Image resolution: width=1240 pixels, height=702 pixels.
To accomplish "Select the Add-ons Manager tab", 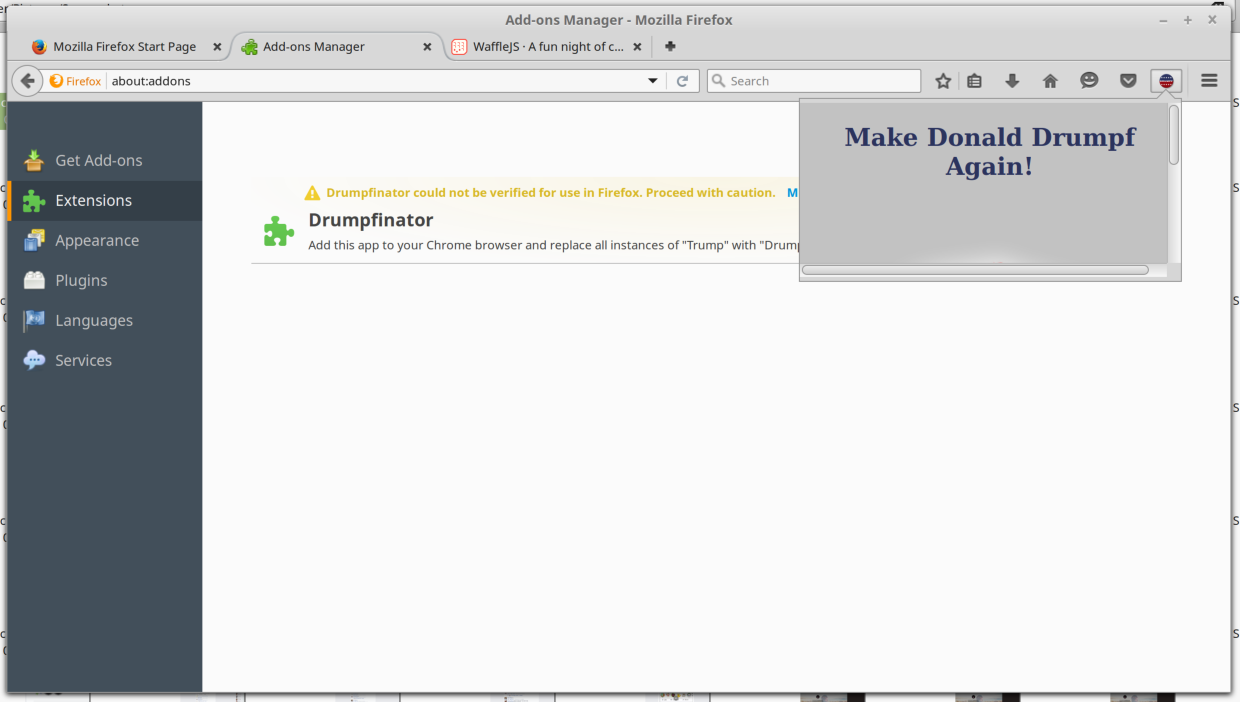I will click(x=335, y=47).
